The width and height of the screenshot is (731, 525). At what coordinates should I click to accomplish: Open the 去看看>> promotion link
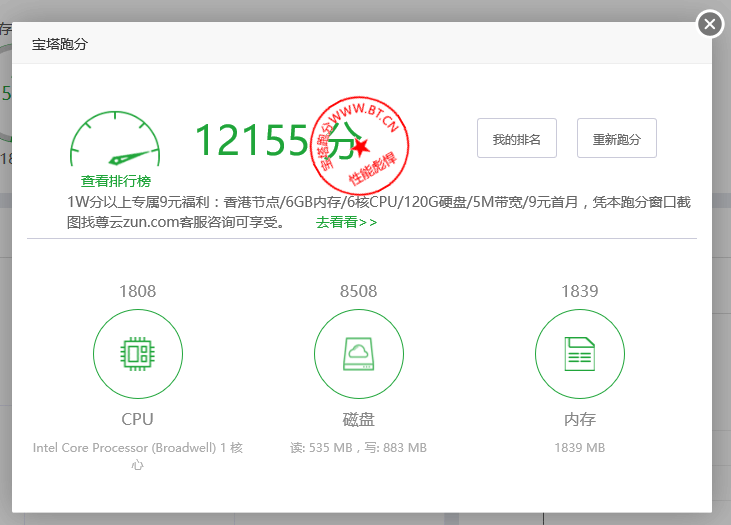(346, 222)
